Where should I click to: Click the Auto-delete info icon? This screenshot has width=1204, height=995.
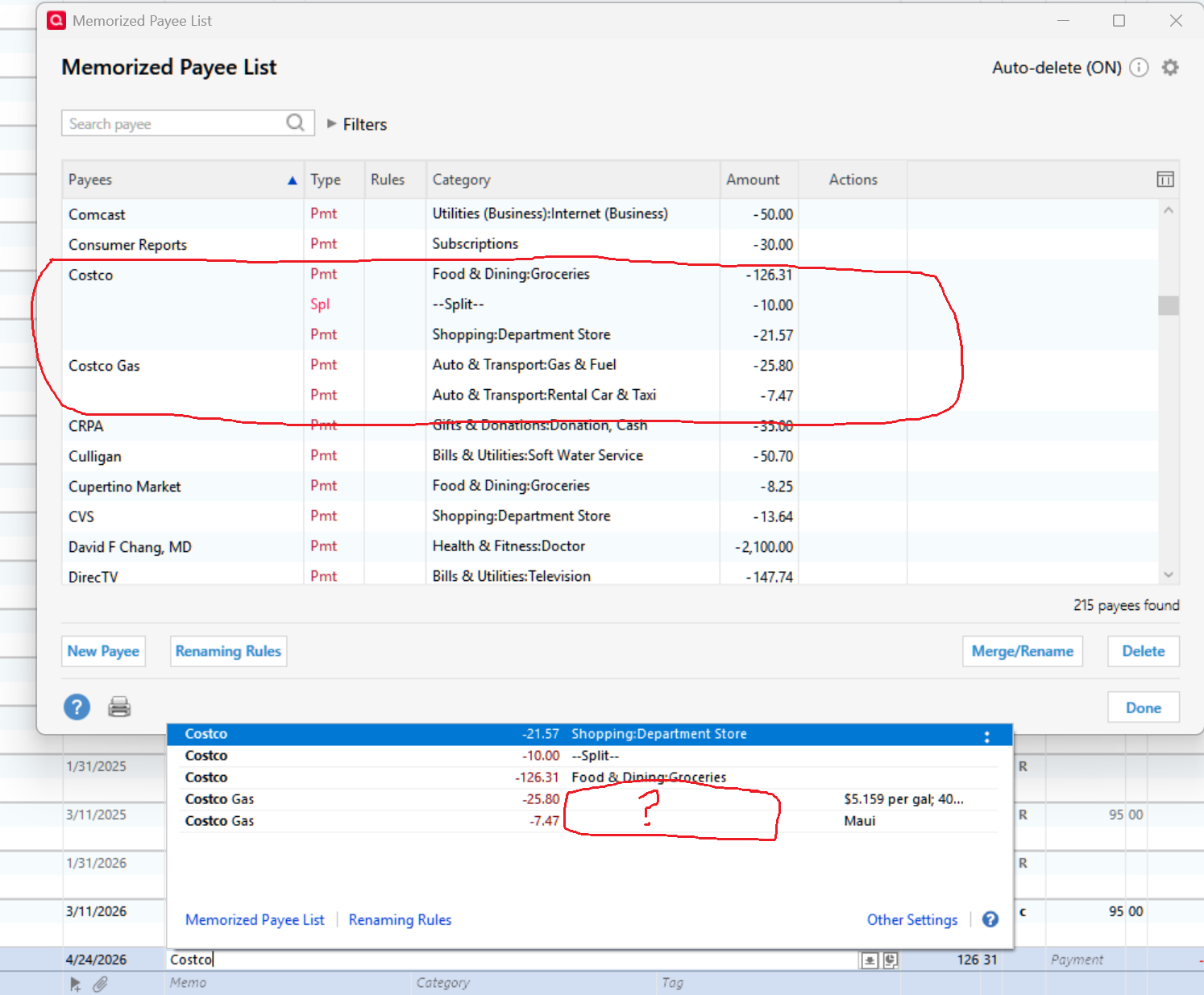tap(1139, 68)
